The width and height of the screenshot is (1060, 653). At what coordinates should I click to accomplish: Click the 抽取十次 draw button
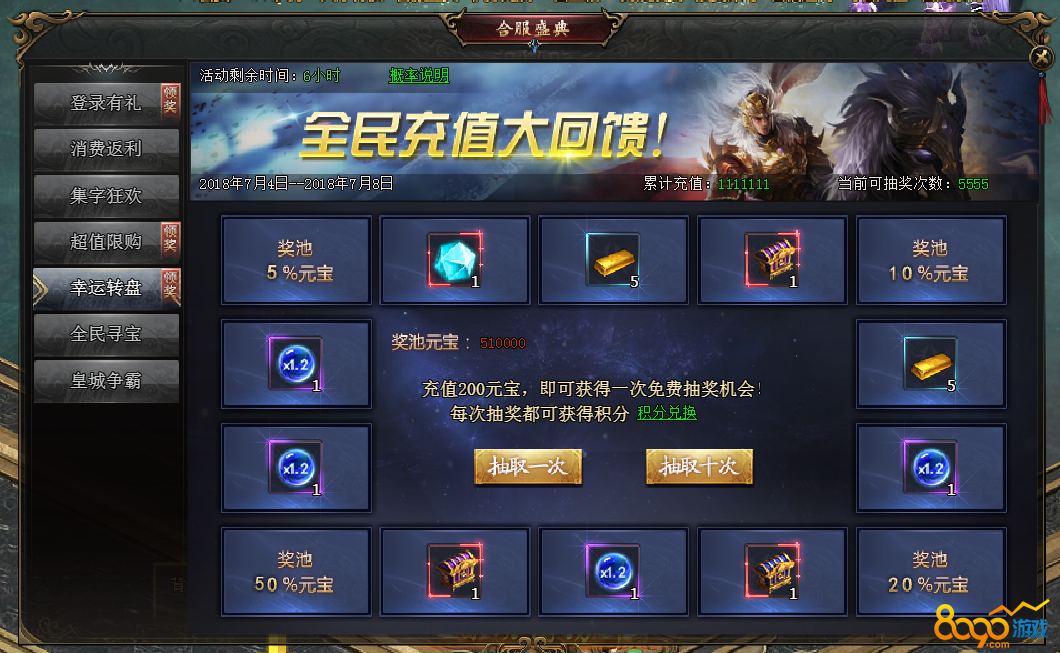pos(699,466)
